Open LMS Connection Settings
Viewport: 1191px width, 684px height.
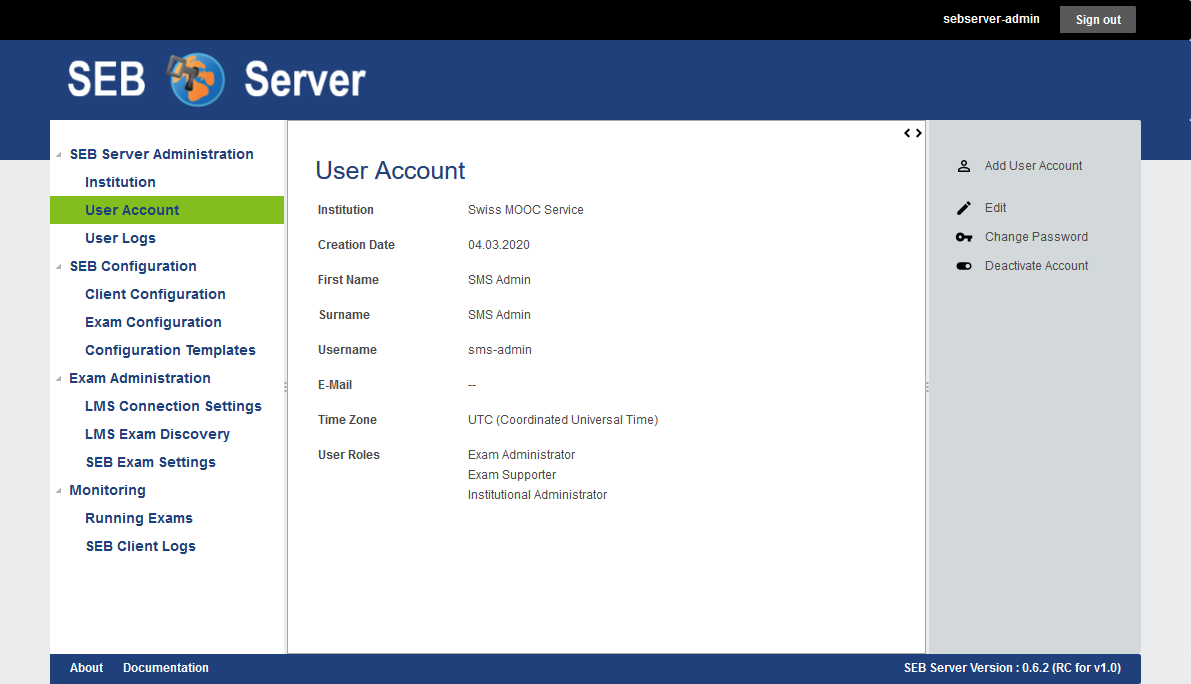tap(173, 406)
